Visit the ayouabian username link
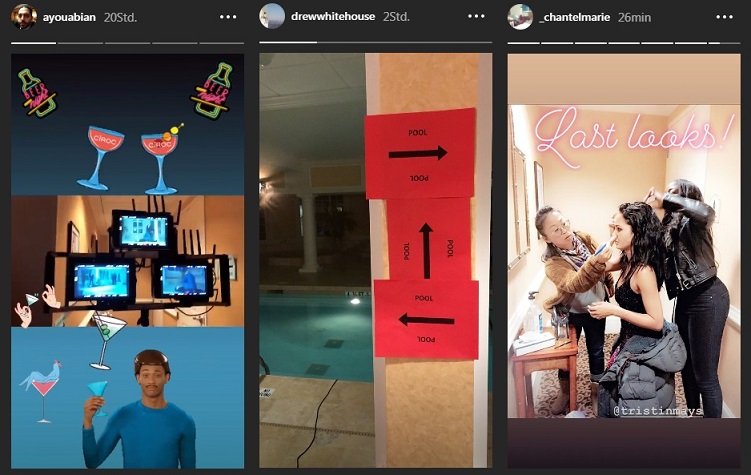The image size is (751, 475). pos(69,17)
